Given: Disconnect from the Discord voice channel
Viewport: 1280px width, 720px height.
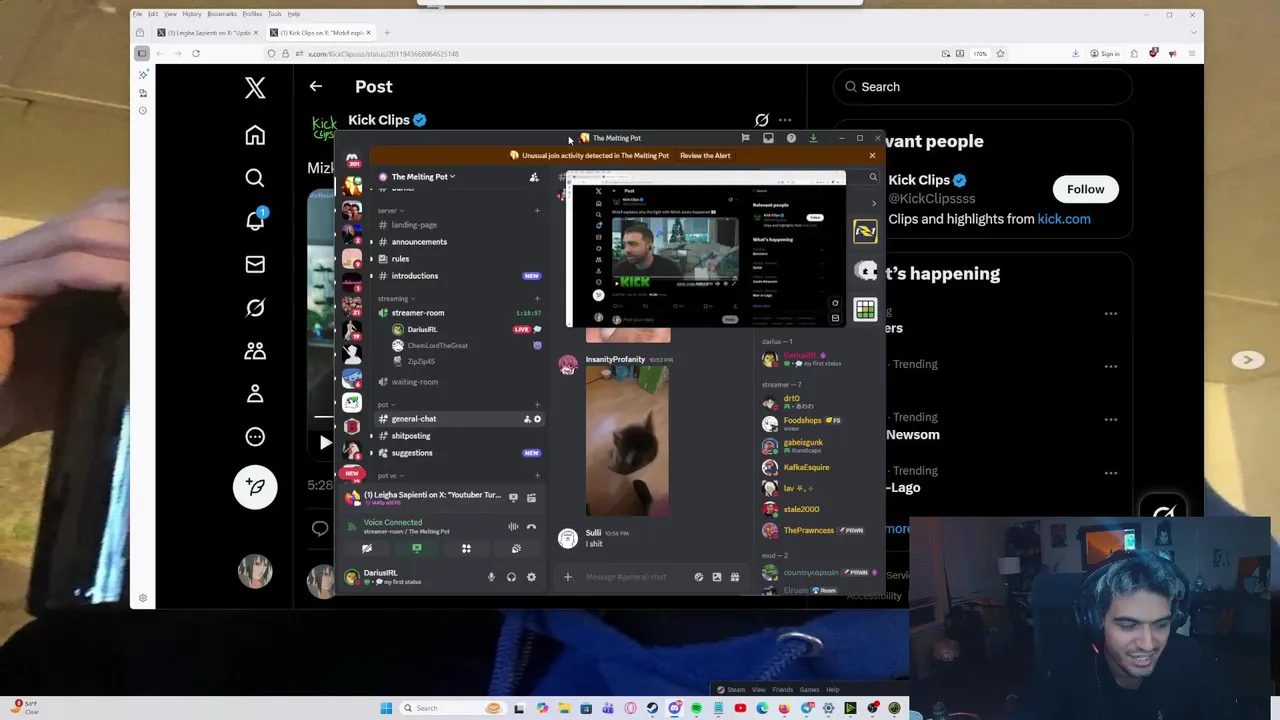Looking at the screenshot, I should [x=531, y=526].
